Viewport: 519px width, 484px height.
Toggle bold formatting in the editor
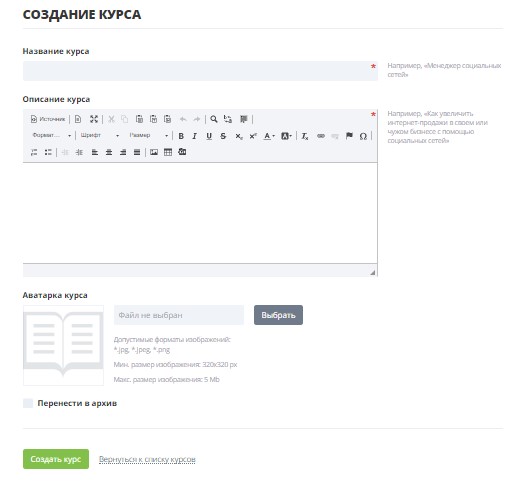coord(181,136)
